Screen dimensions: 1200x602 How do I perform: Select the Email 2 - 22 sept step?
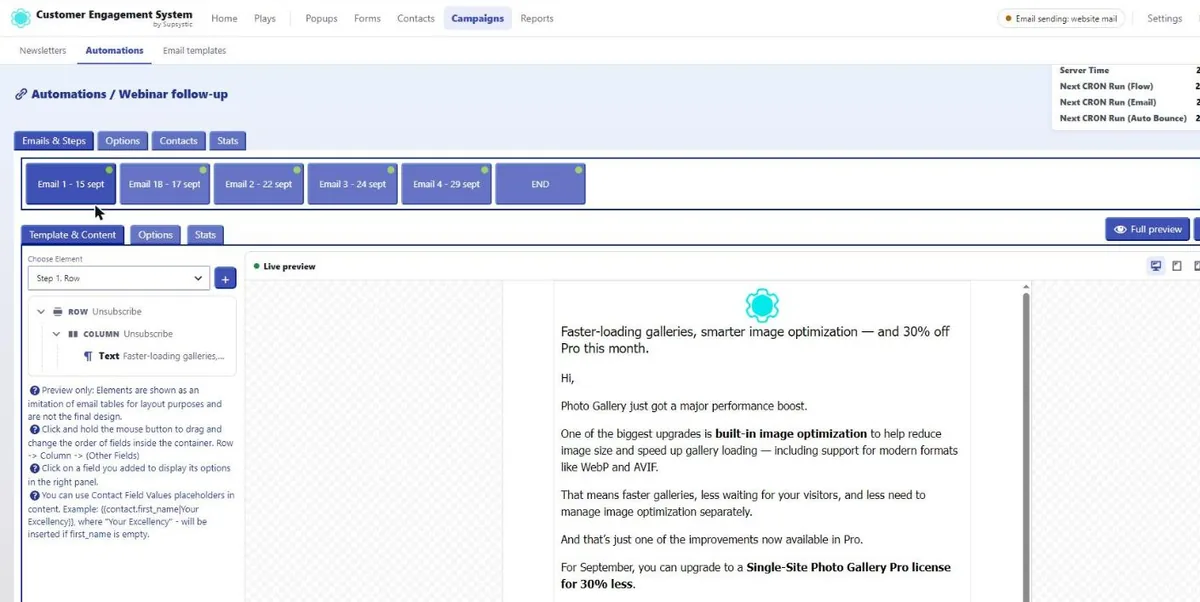click(x=259, y=184)
